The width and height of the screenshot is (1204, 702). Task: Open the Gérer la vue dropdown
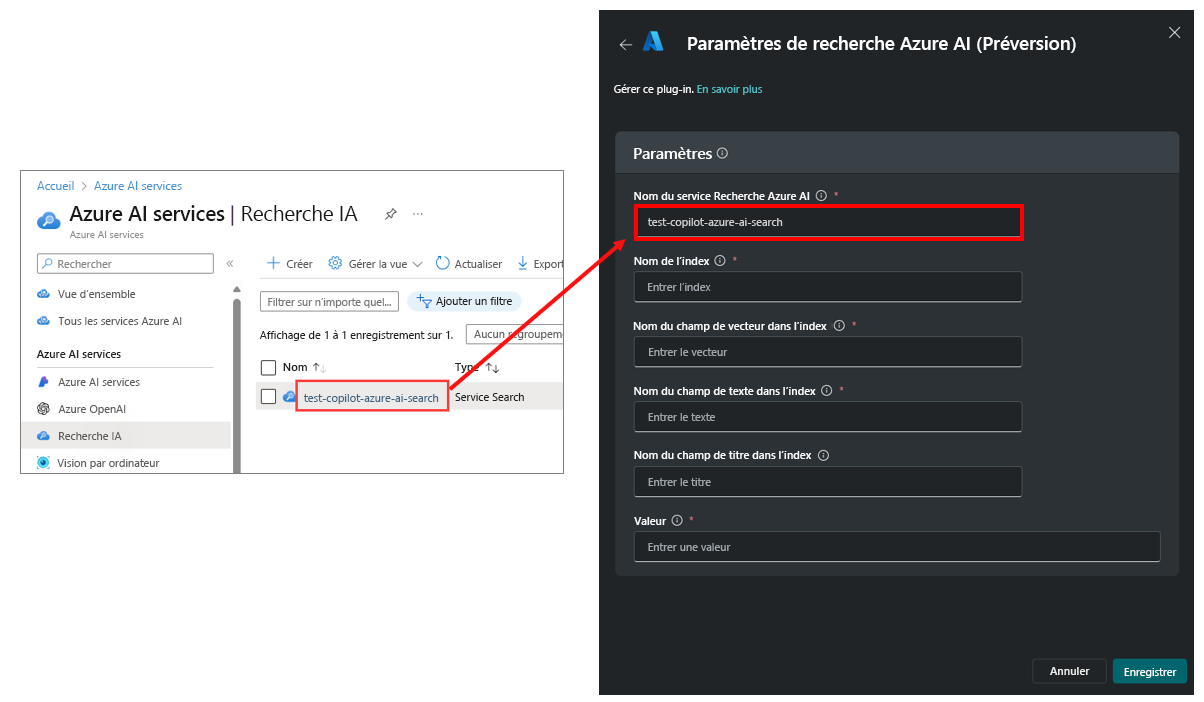click(x=376, y=263)
